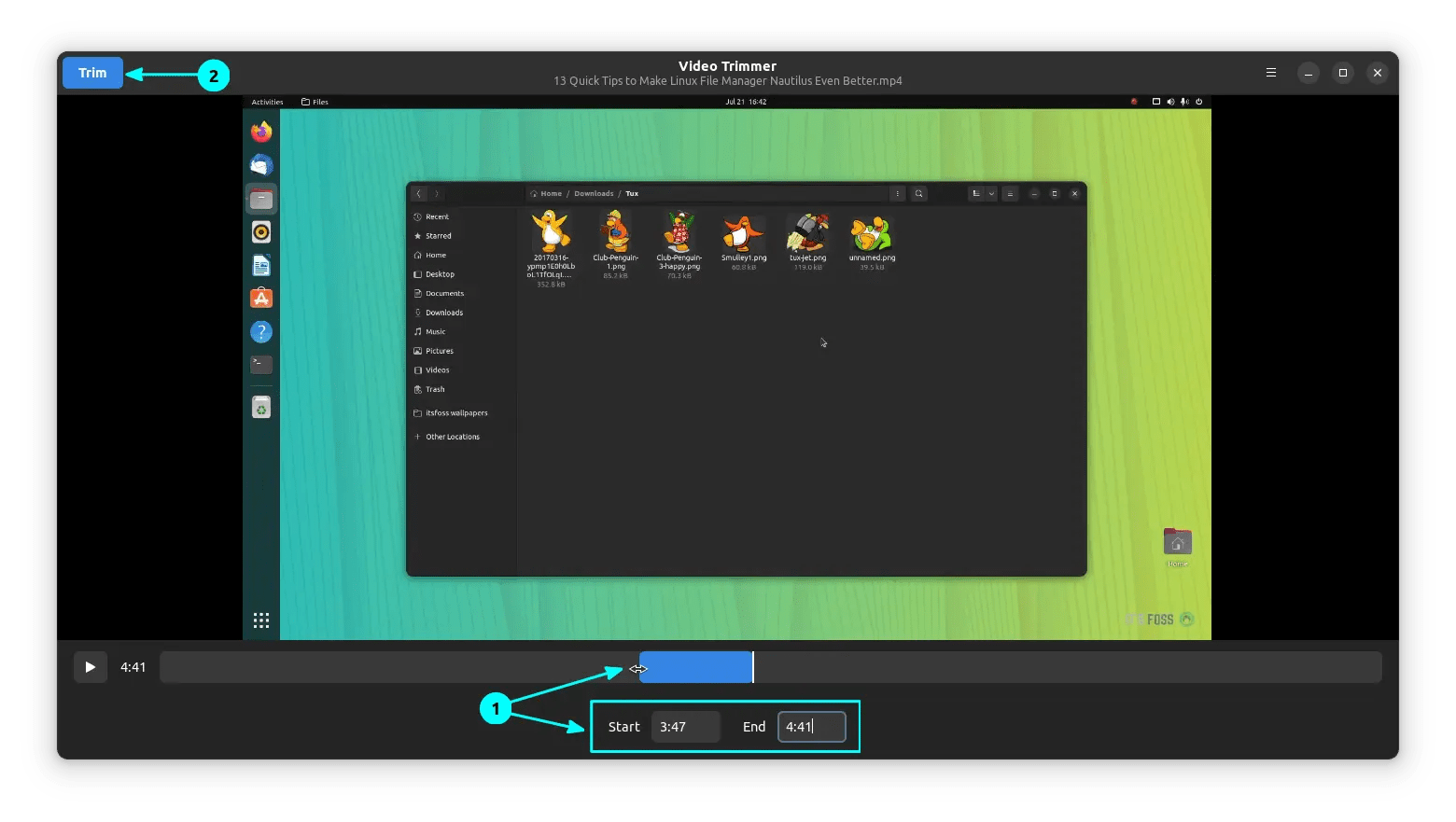Image resolution: width=1456 pixels, height=822 pixels.
Task: Open Rhythmbox from the dock
Action: pos(260,231)
